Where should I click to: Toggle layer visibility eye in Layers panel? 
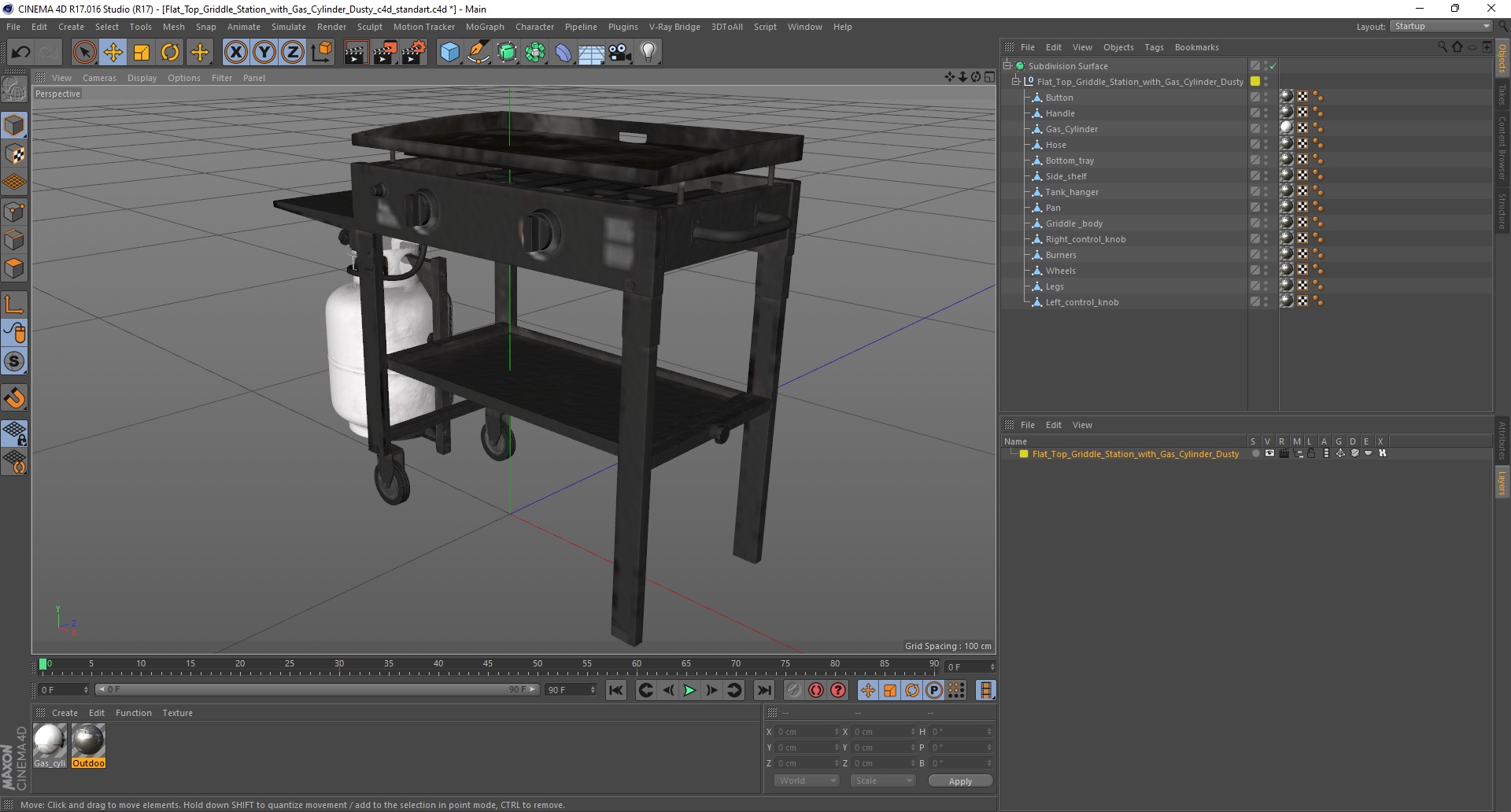click(1269, 453)
